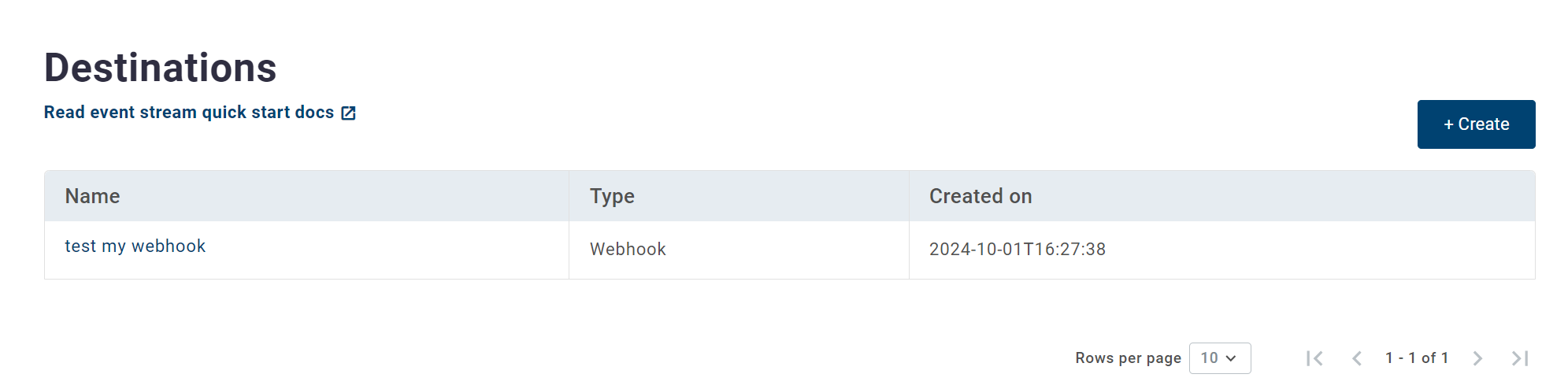This screenshot has width=1568, height=389.
Task: Select the 2024-10-01T16:27:38 created date cell
Action: 1017,250
